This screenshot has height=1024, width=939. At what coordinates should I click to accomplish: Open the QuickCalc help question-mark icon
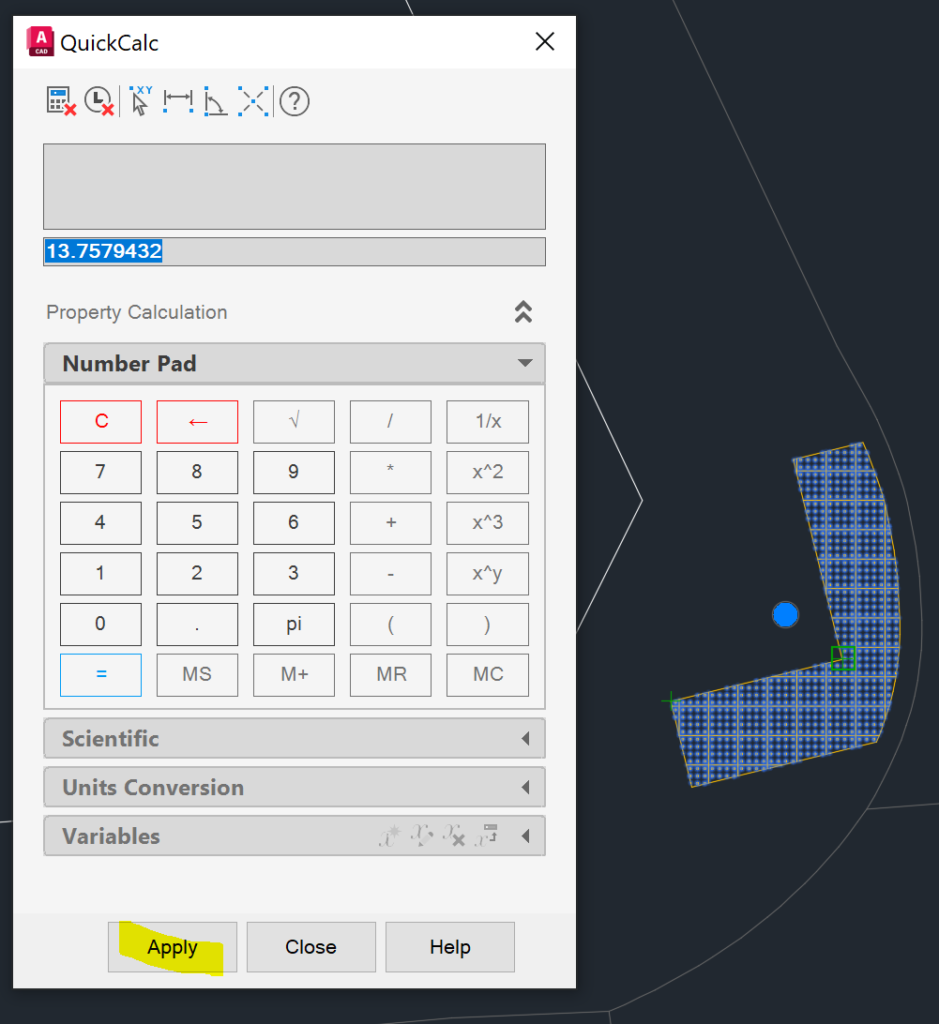tap(294, 102)
